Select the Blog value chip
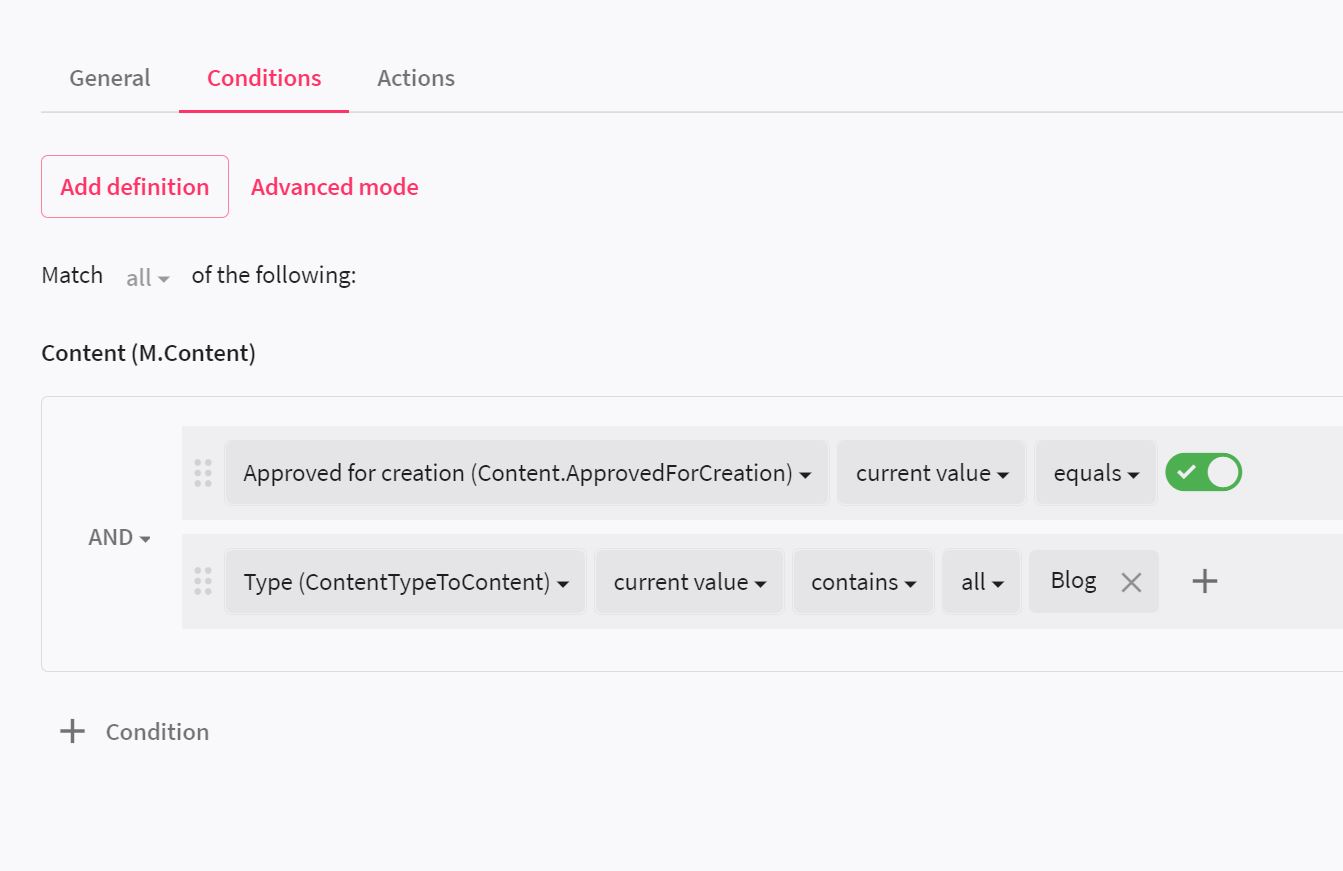 tap(1072, 580)
